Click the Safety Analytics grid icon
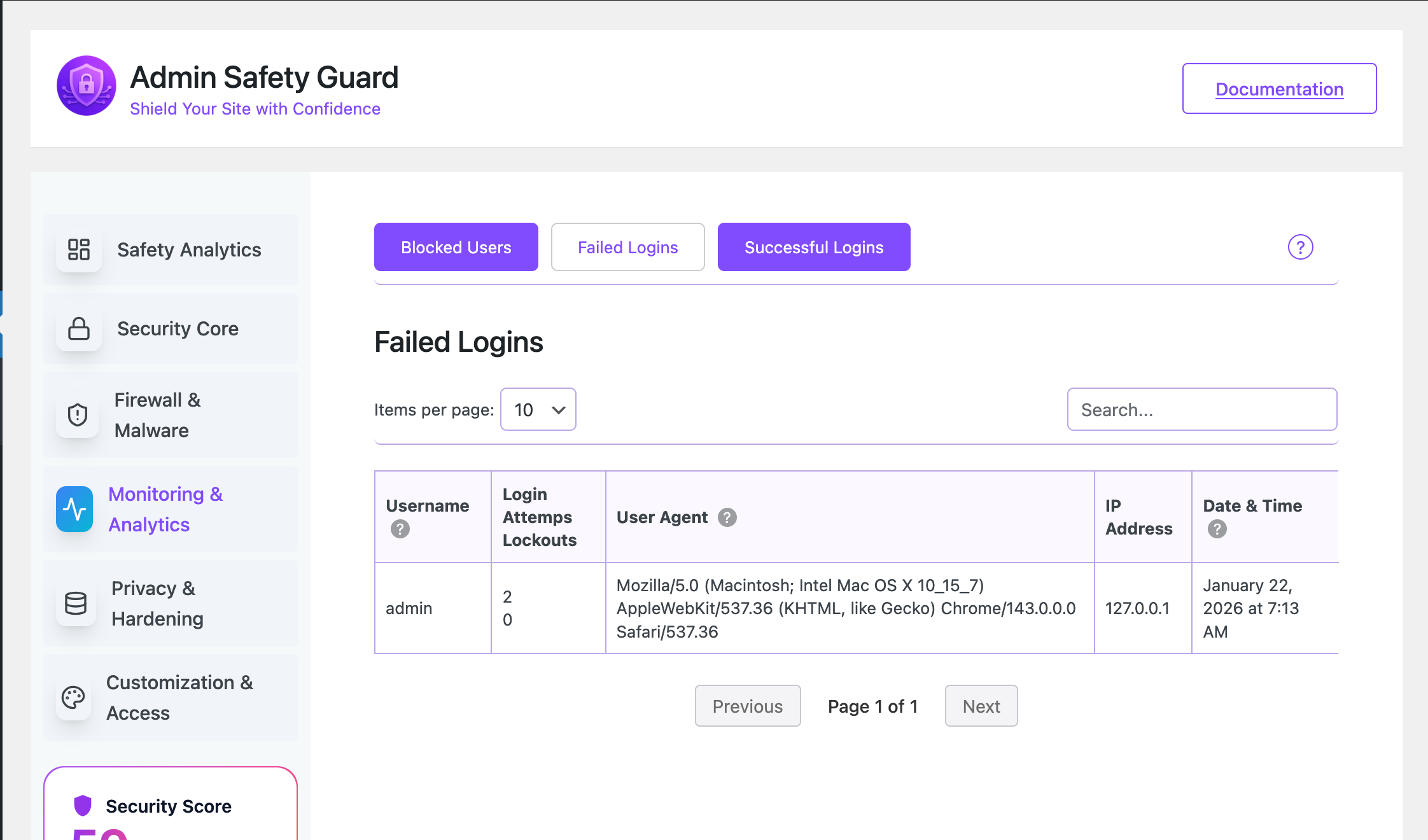Image resolution: width=1428 pixels, height=840 pixels. (79, 249)
